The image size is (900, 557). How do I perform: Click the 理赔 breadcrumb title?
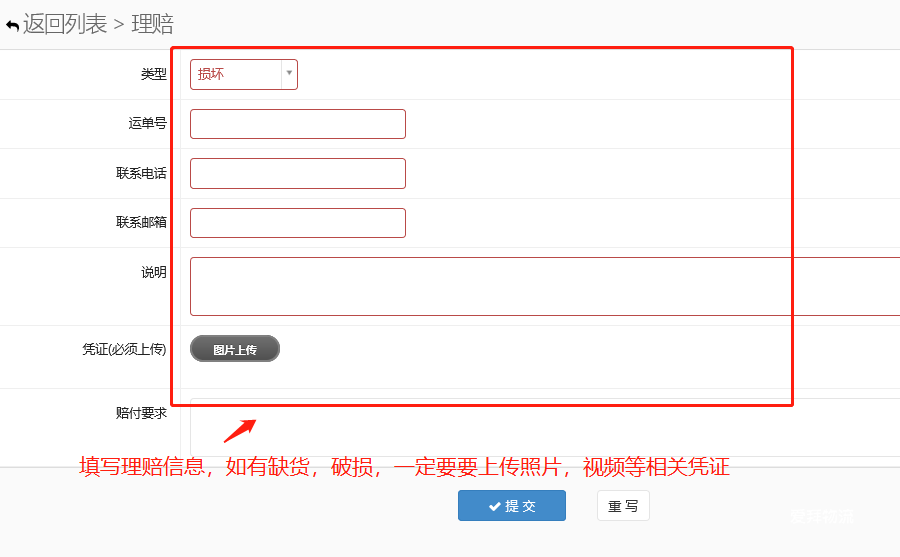click(x=152, y=24)
